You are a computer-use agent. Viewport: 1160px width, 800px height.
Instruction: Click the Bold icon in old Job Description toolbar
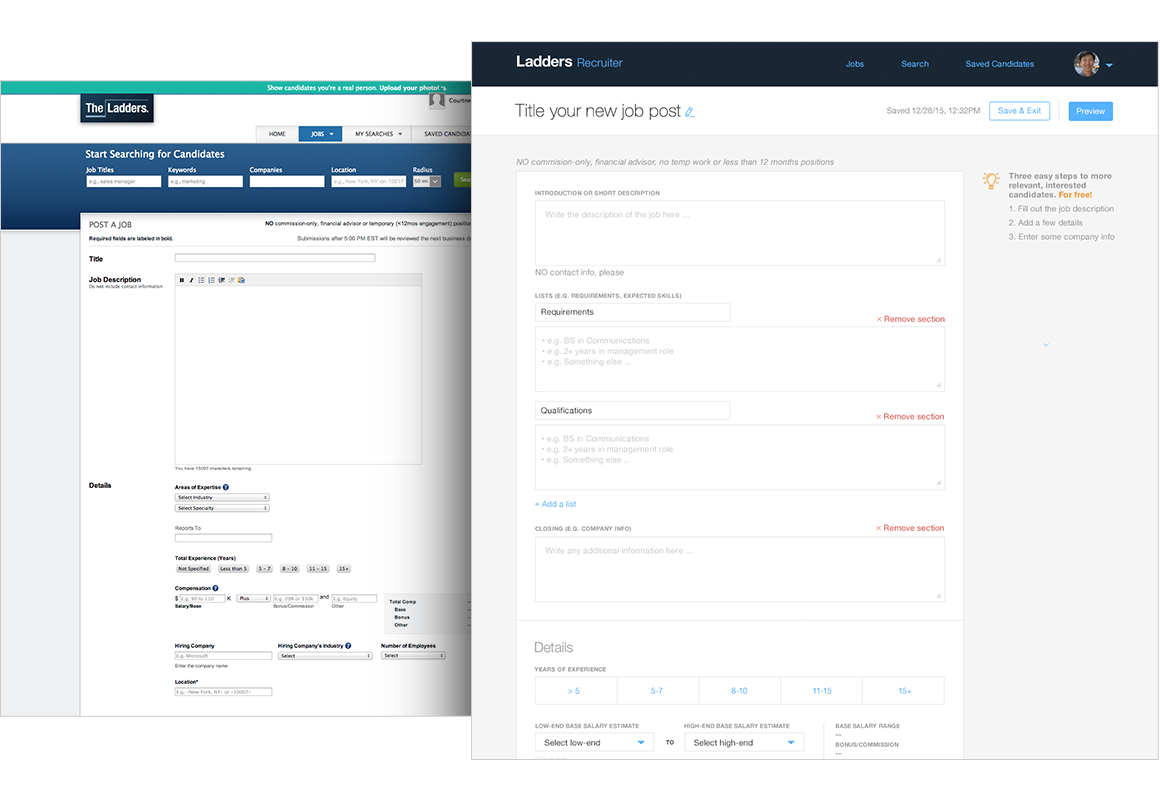pos(181,280)
